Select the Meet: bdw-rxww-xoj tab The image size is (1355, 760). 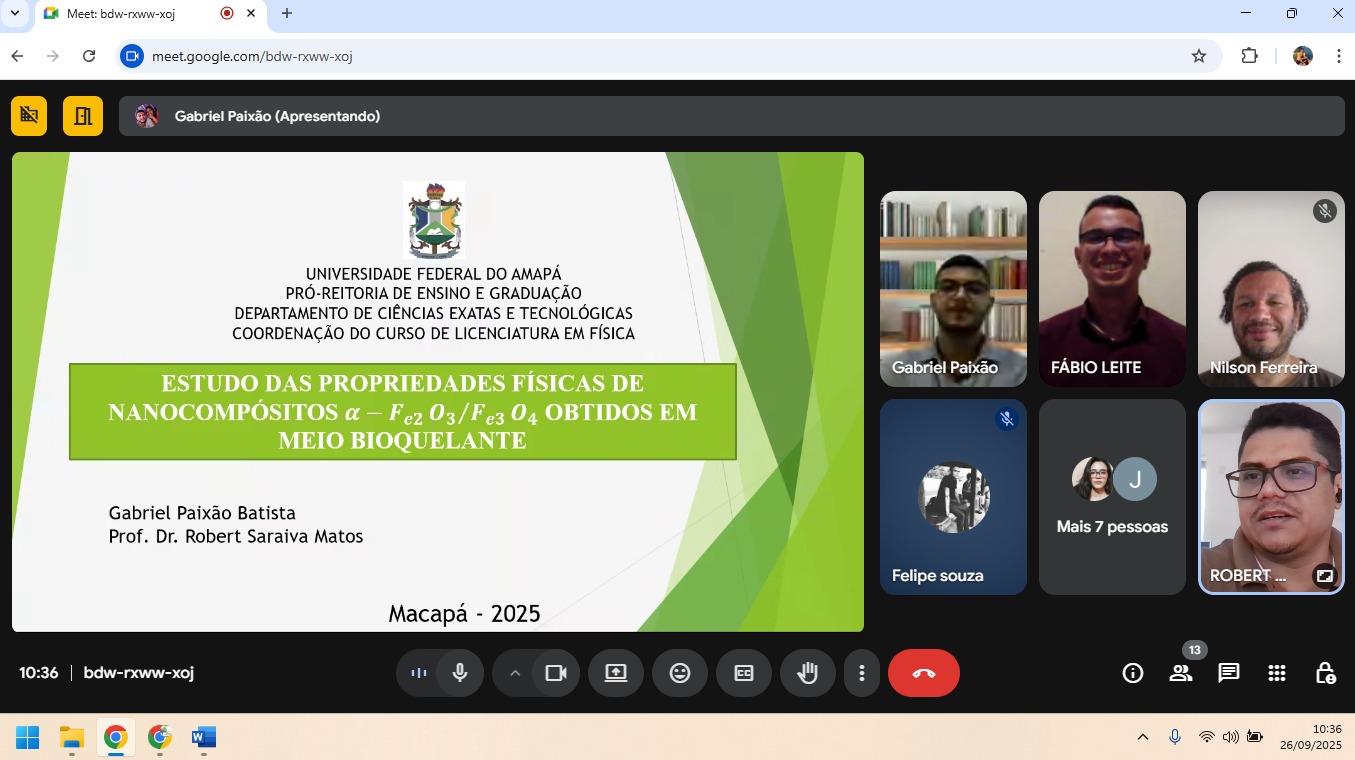click(130, 13)
